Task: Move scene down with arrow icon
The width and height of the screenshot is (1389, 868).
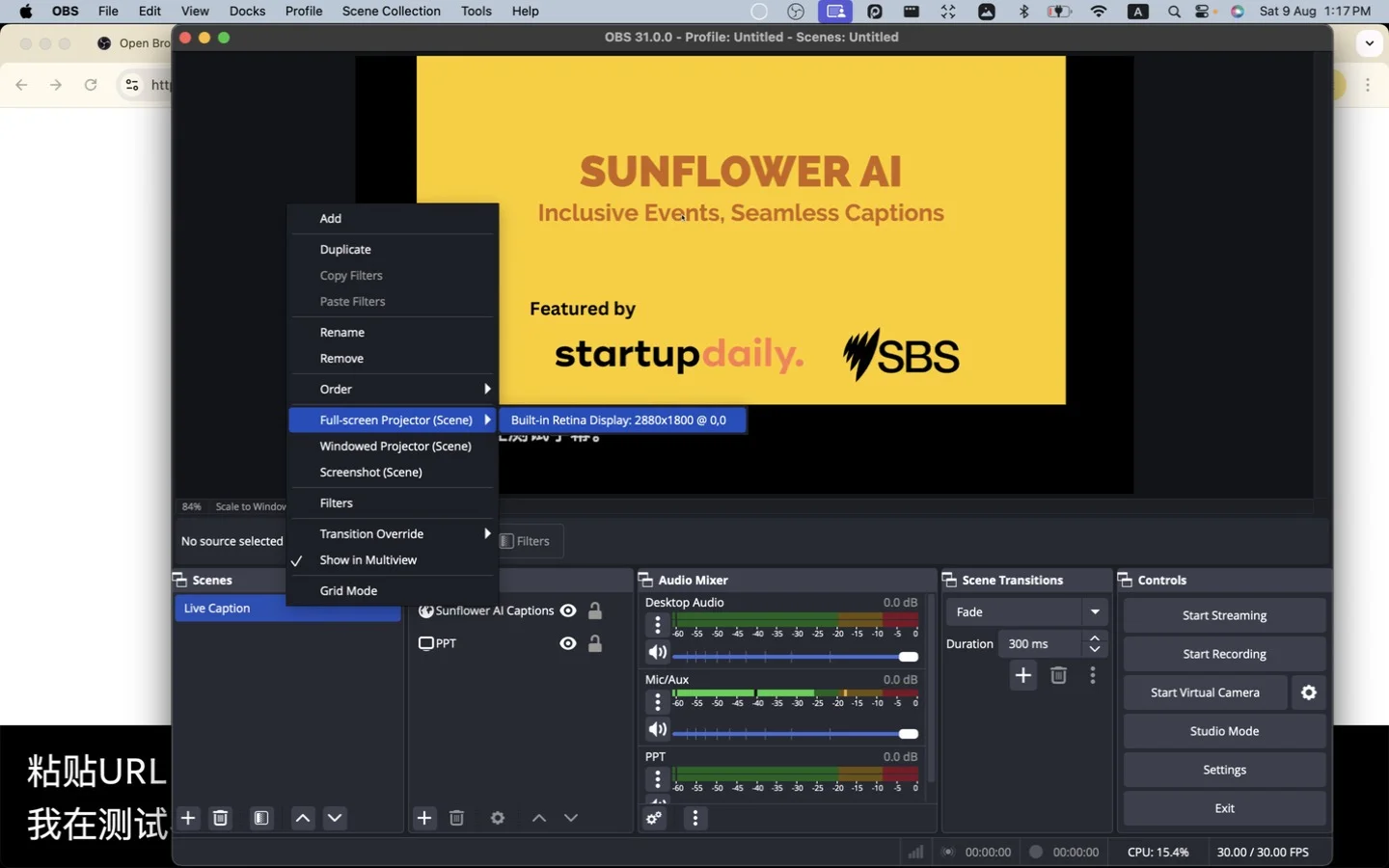Action: pos(335,818)
